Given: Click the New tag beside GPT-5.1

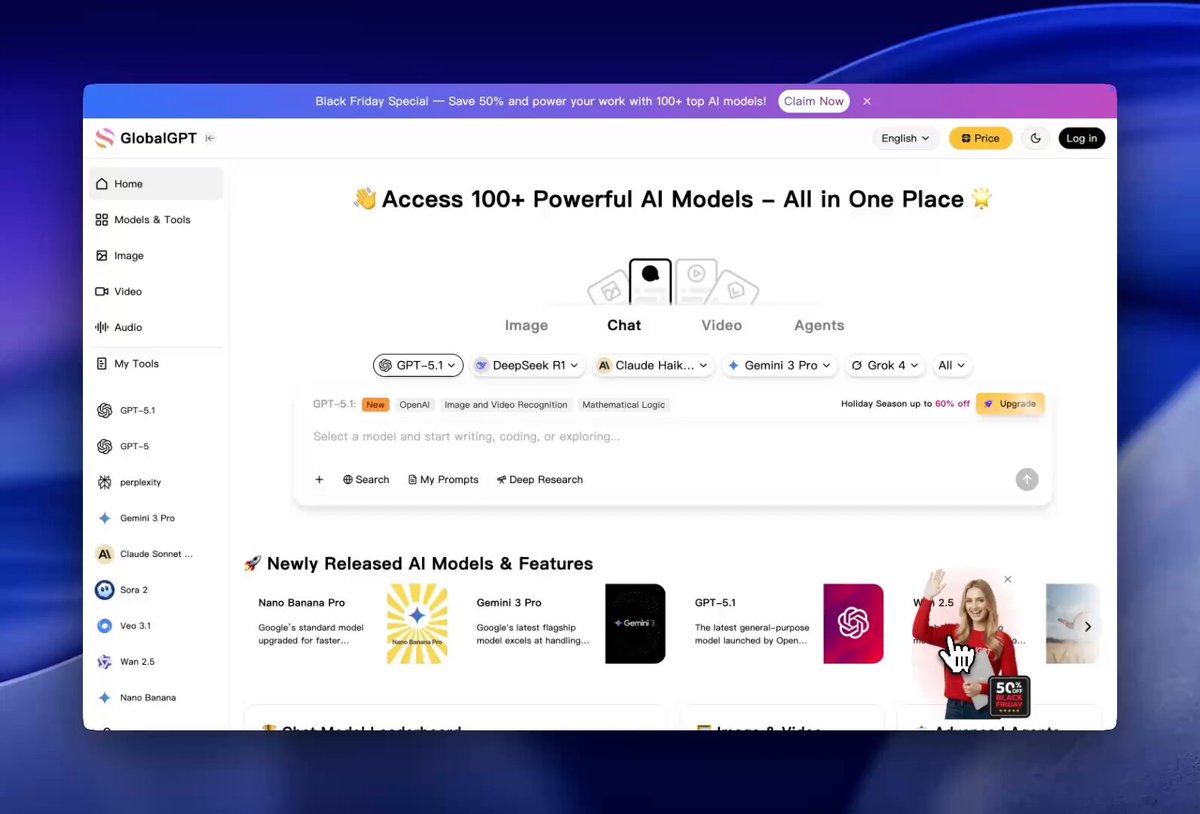Looking at the screenshot, I should point(376,405).
